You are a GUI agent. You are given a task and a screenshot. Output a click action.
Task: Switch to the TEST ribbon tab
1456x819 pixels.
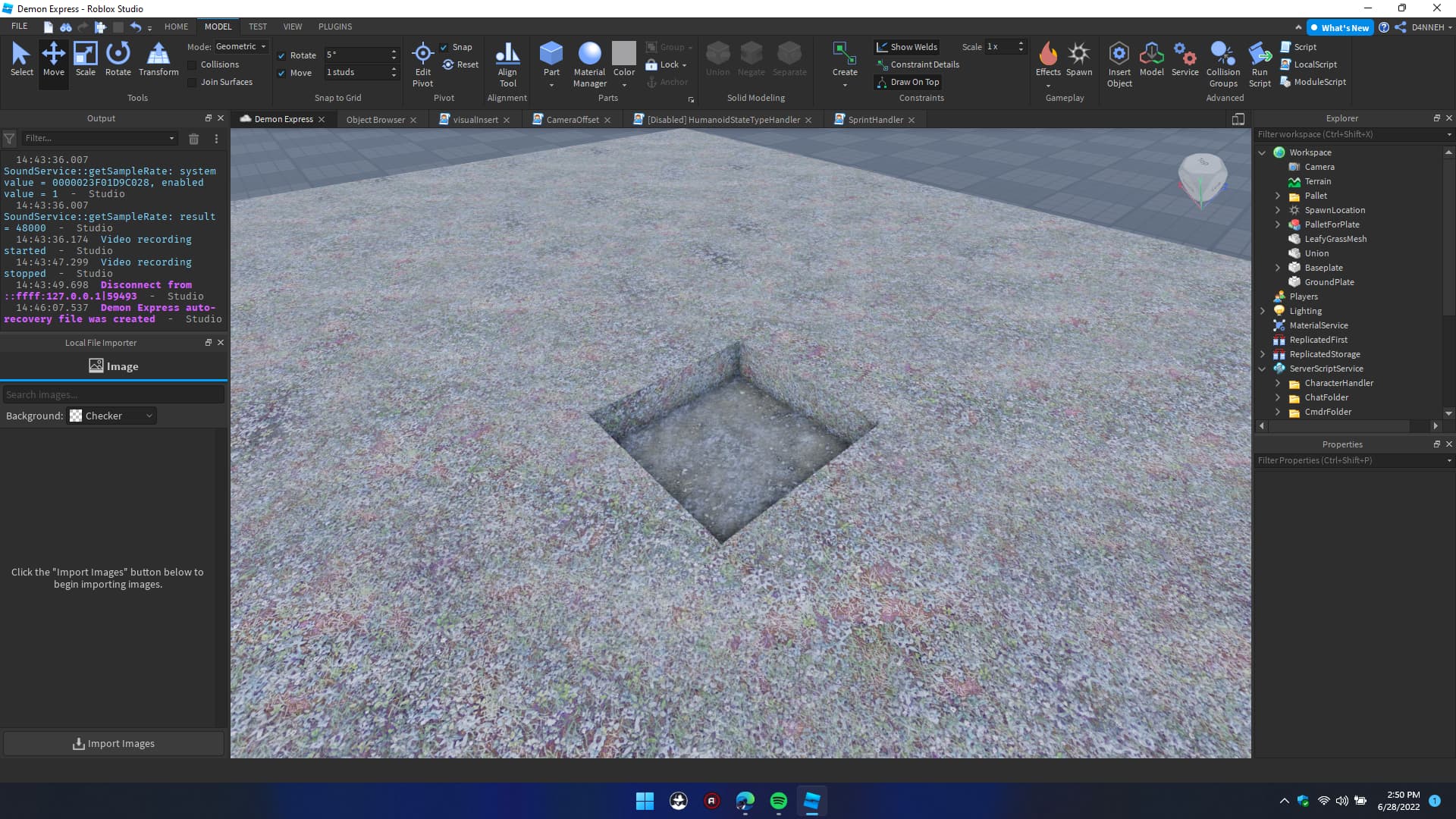(258, 27)
